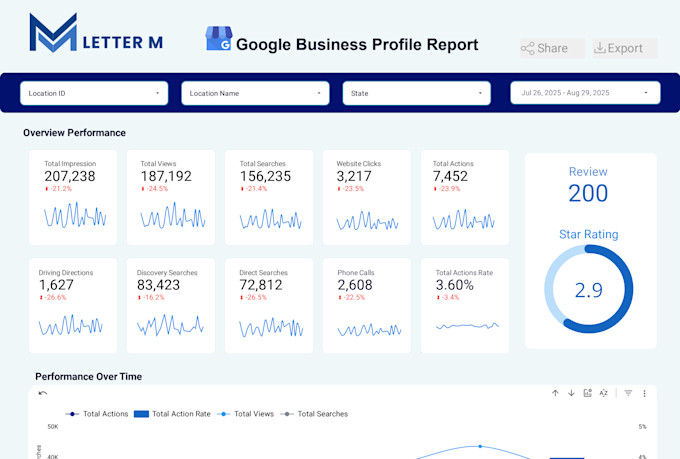Click the chart export icon
Screen dimensions: 680x459
588,393
